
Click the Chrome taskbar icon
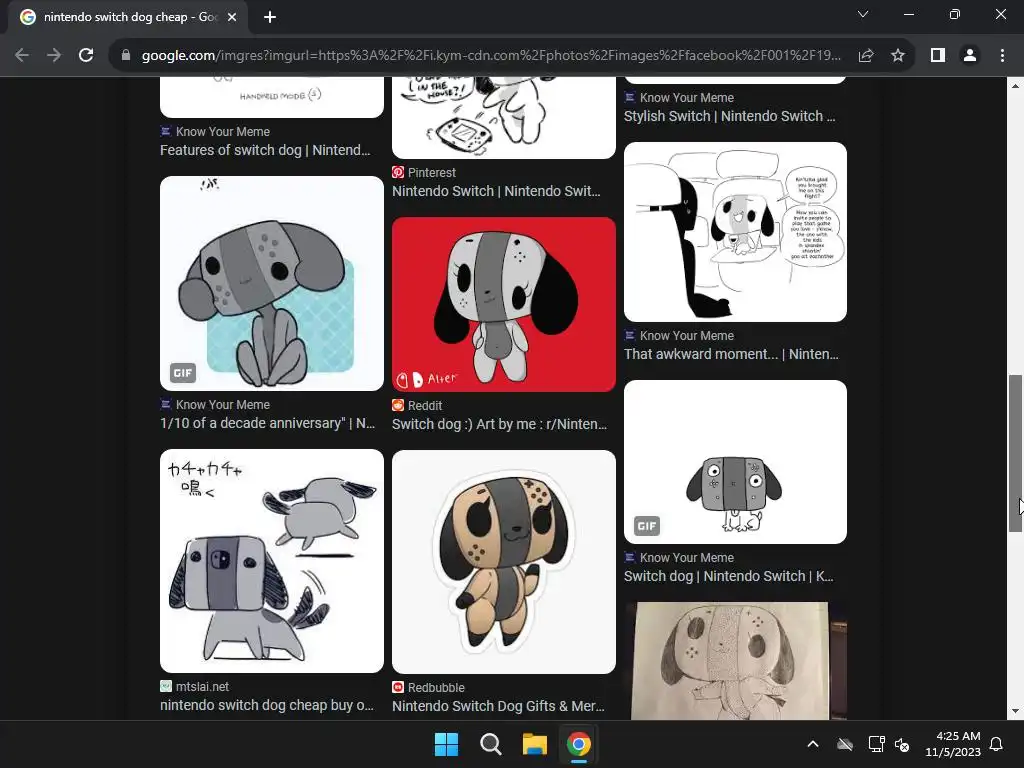click(x=579, y=744)
